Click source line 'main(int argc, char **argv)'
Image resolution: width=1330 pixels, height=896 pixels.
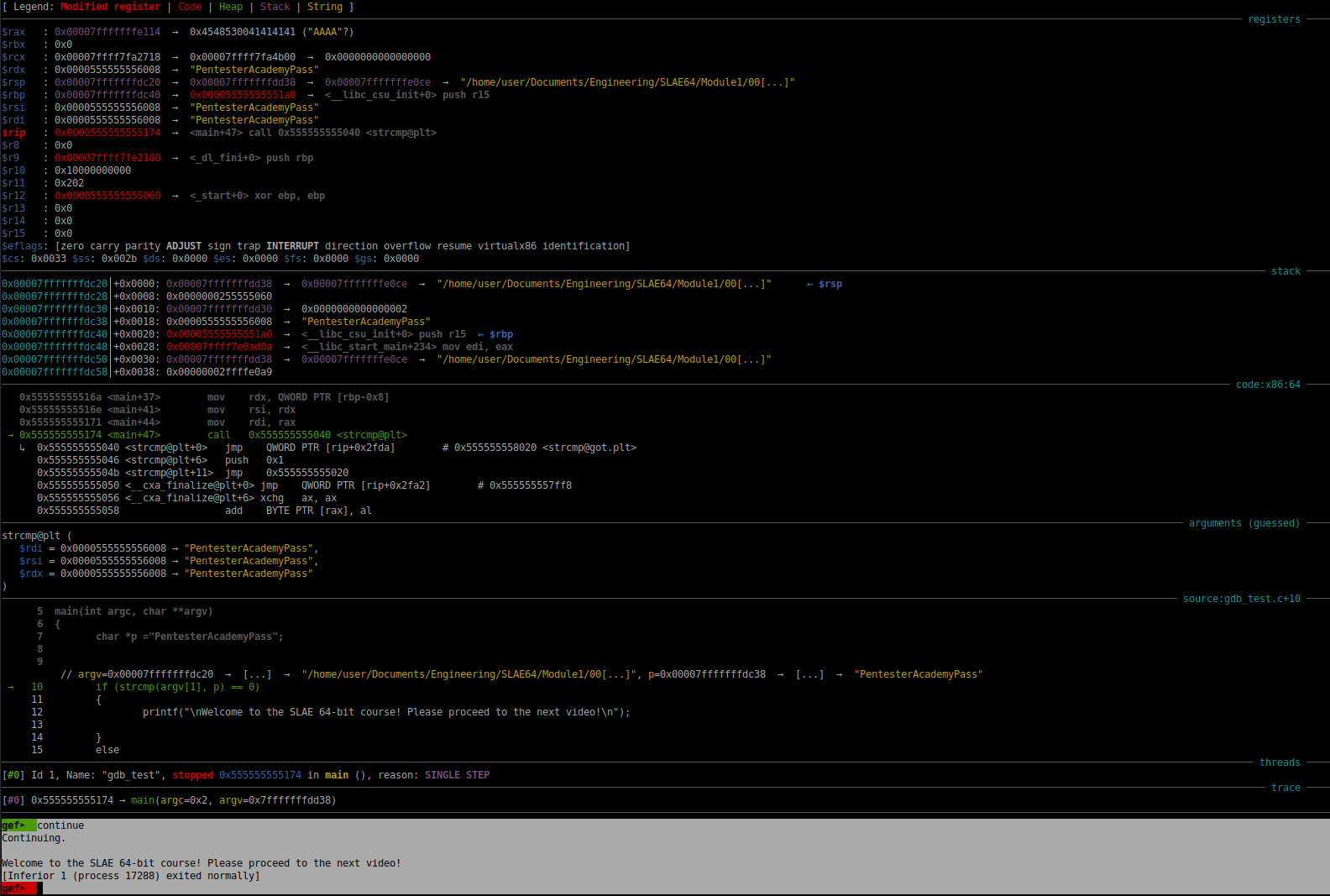click(134, 611)
